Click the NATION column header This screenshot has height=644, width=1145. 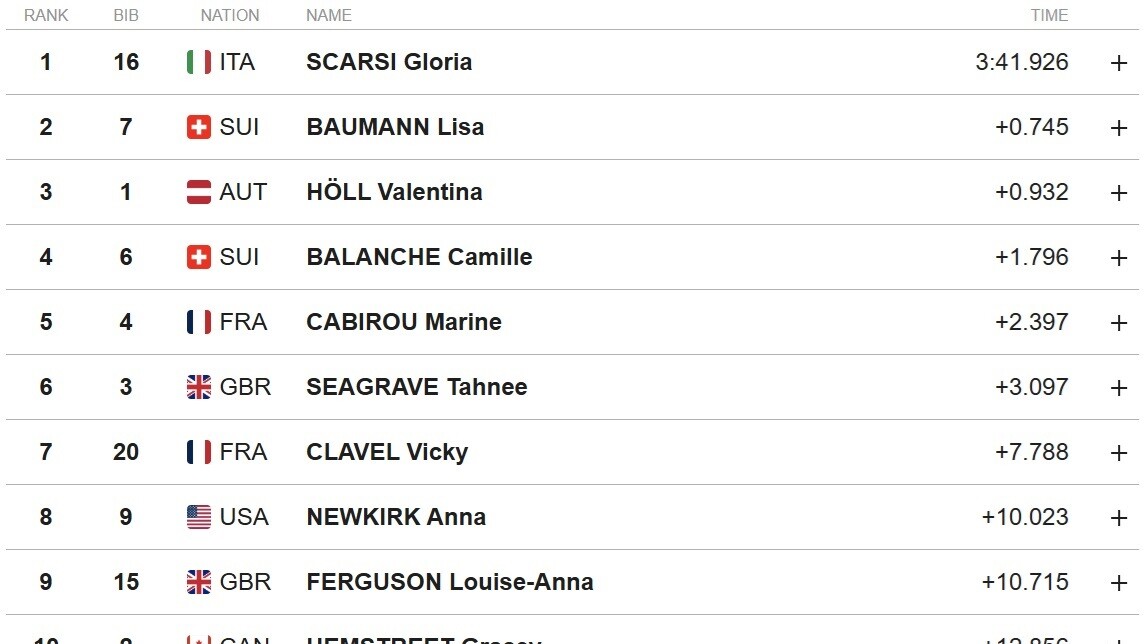click(x=230, y=15)
